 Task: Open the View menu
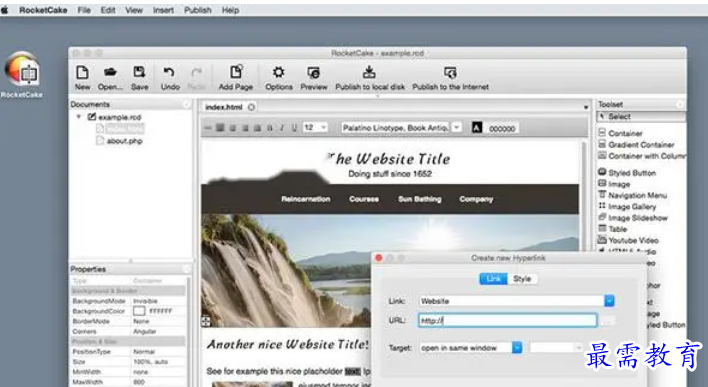tap(134, 10)
